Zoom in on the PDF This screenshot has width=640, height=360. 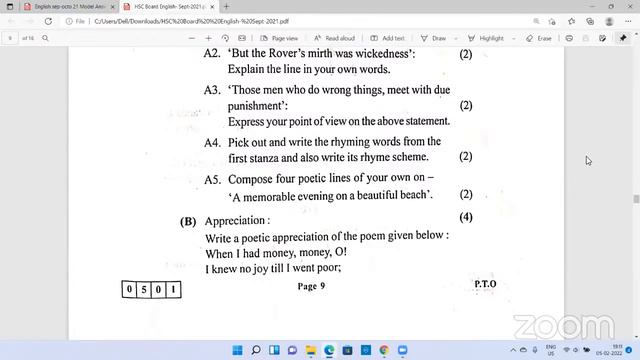coord(208,38)
